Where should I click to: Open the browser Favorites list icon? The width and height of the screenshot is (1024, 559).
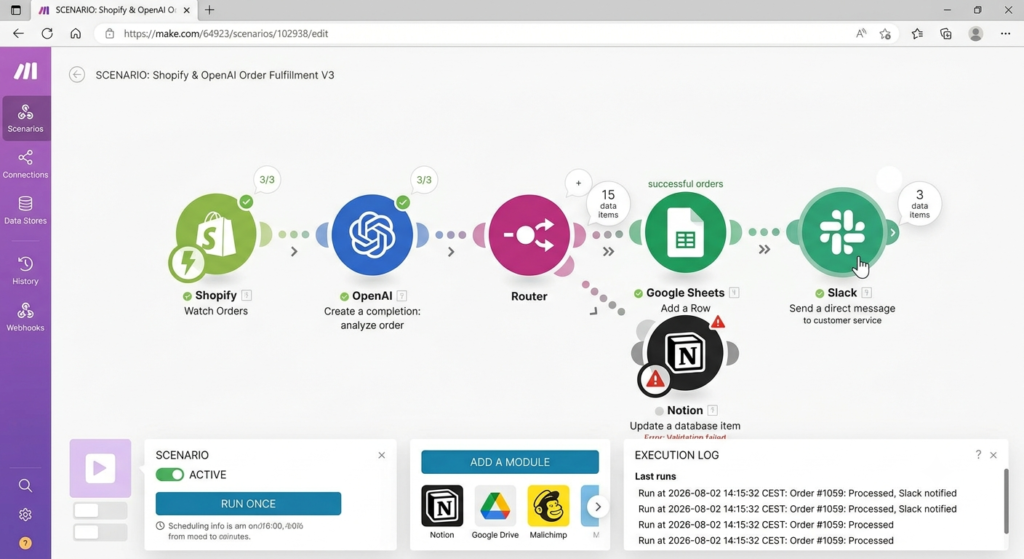917,33
